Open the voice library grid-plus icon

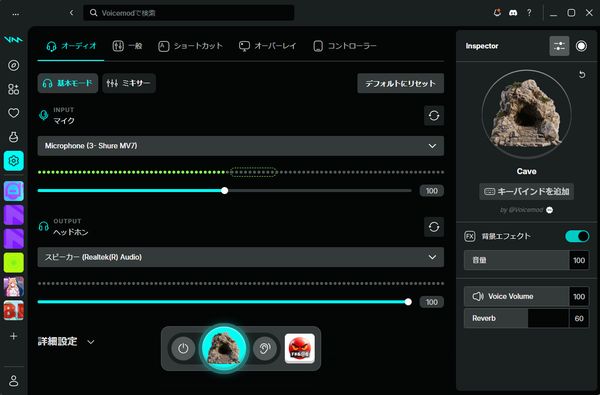13,89
